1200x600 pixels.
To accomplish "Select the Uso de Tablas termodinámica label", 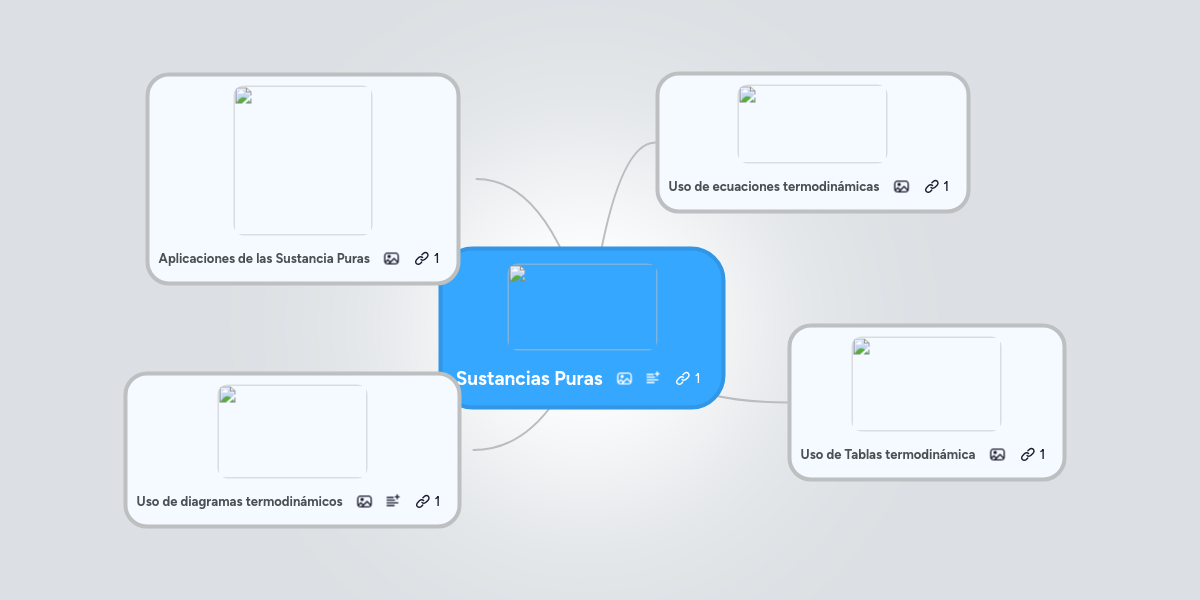I will (x=887, y=454).
